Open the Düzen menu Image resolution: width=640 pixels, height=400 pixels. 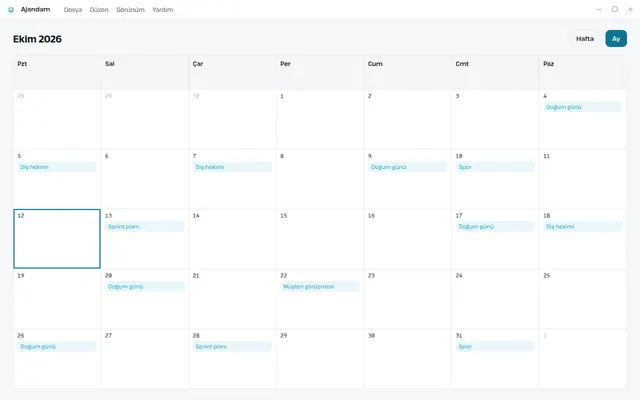(x=99, y=10)
